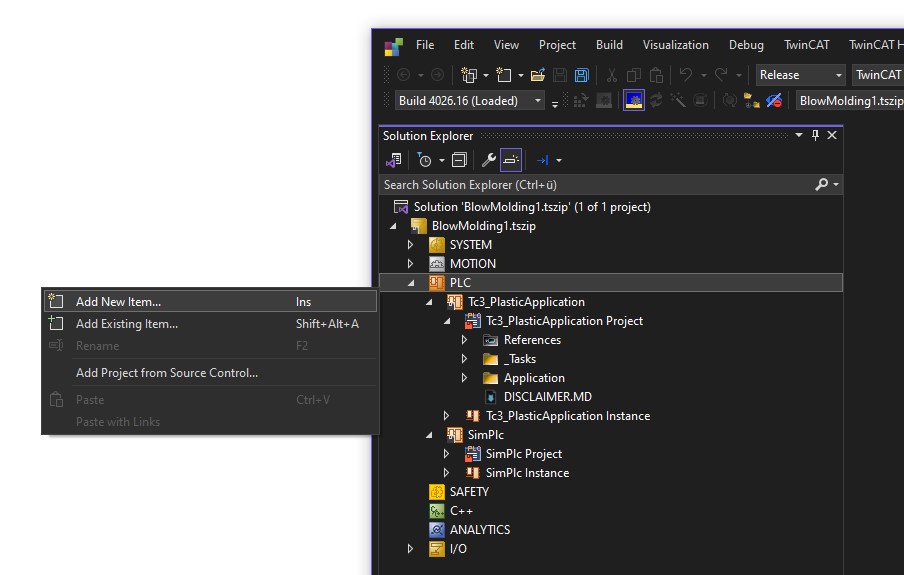
Task: Open the Edit menu
Action: (x=464, y=45)
